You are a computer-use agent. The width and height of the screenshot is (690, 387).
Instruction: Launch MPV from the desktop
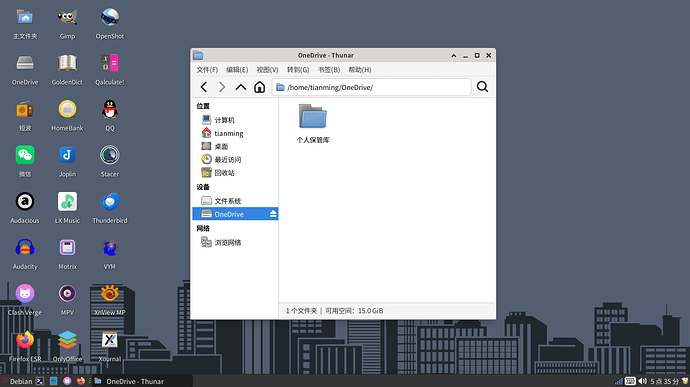coord(67,300)
